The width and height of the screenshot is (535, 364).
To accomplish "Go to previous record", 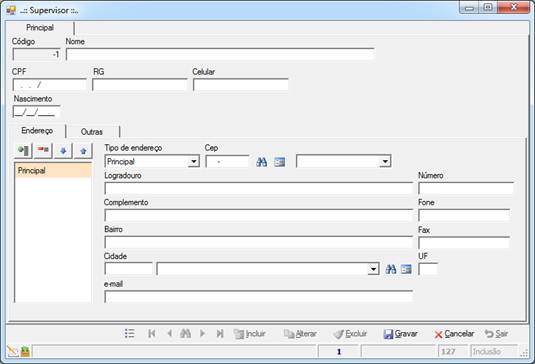I will pyautogui.click(x=169, y=333).
